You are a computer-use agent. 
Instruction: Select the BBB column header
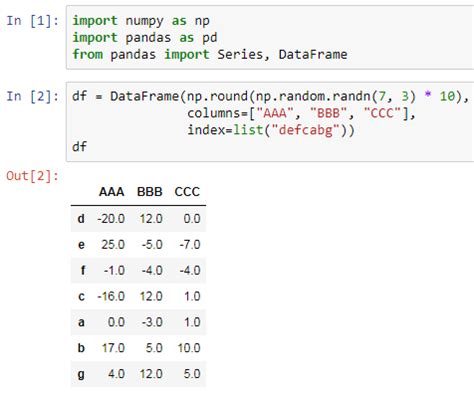coord(150,192)
